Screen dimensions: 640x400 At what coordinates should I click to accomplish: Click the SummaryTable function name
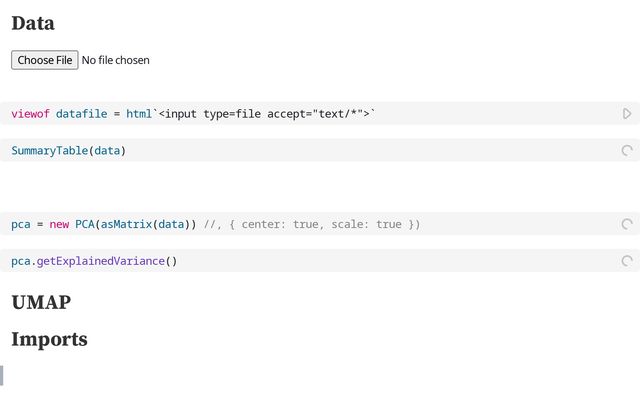click(49, 151)
